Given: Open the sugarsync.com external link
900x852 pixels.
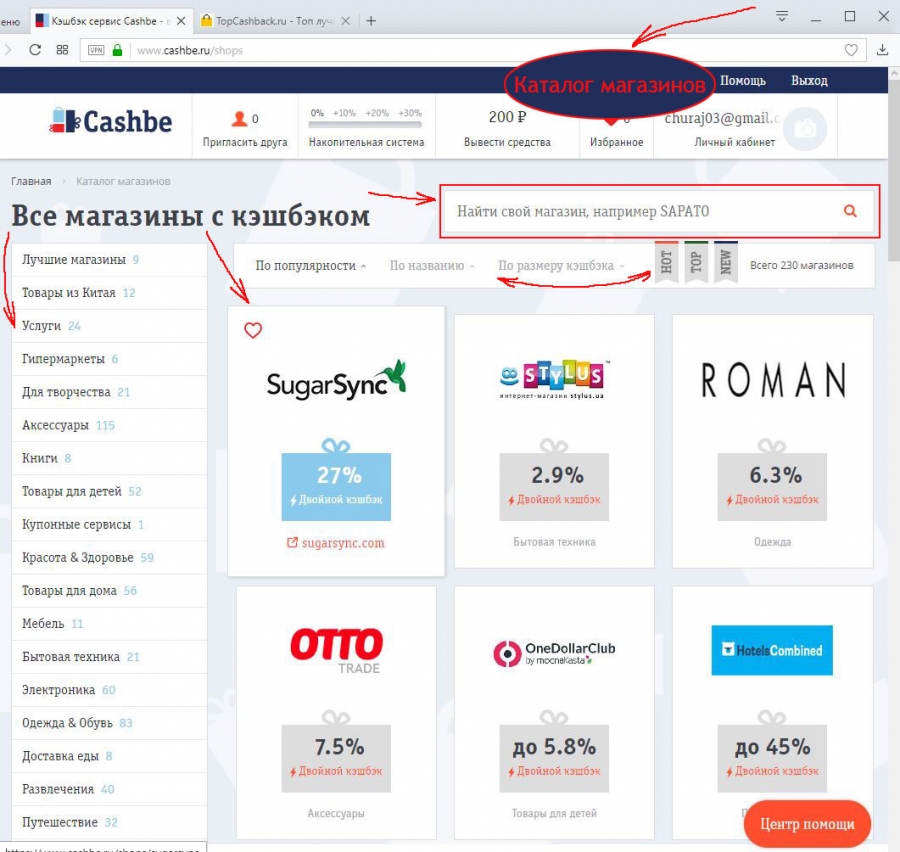Looking at the screenshot, I should pos(336,543).
